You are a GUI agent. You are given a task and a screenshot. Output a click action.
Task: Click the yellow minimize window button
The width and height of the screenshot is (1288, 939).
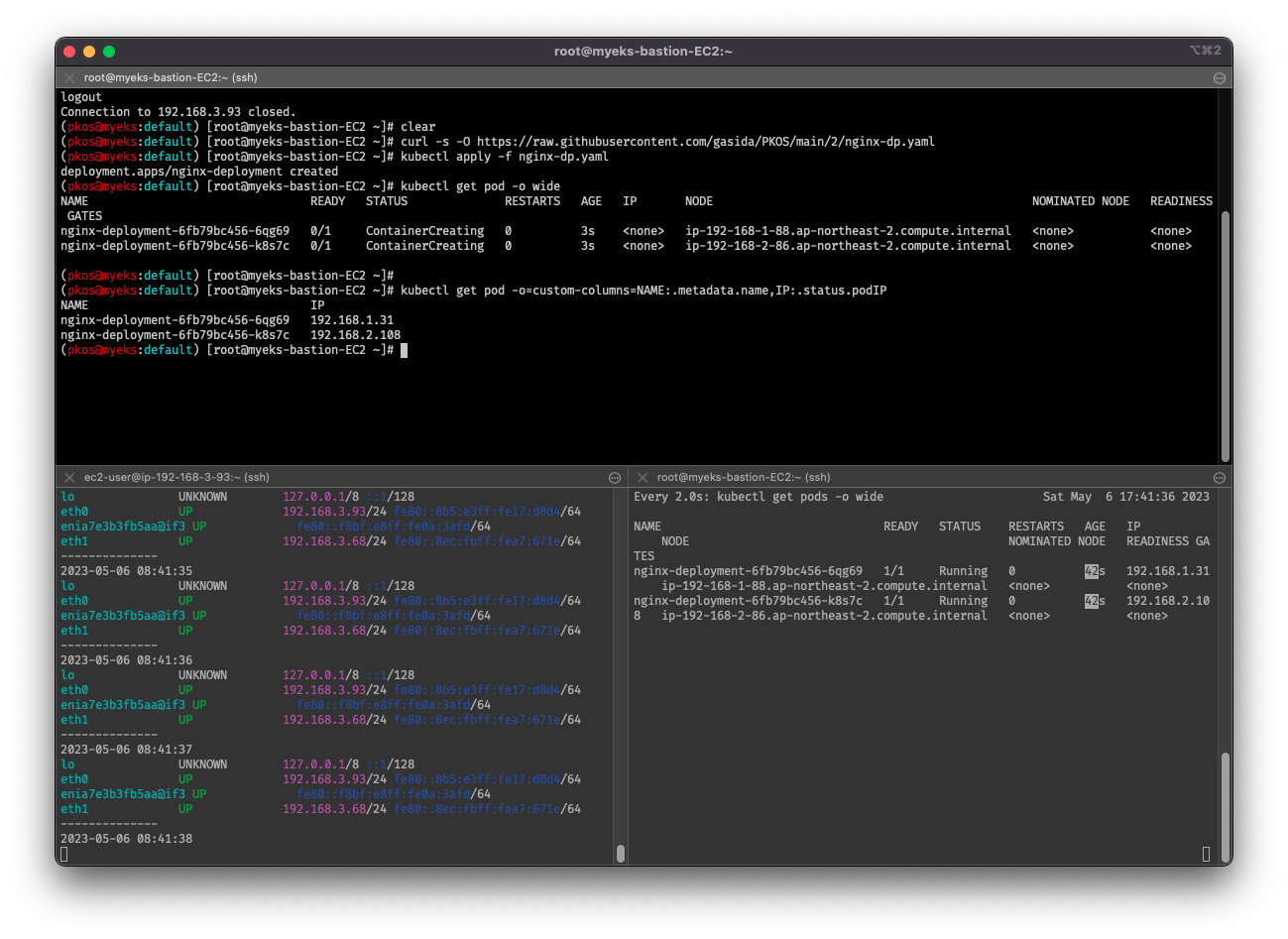(x=89, y=52)
